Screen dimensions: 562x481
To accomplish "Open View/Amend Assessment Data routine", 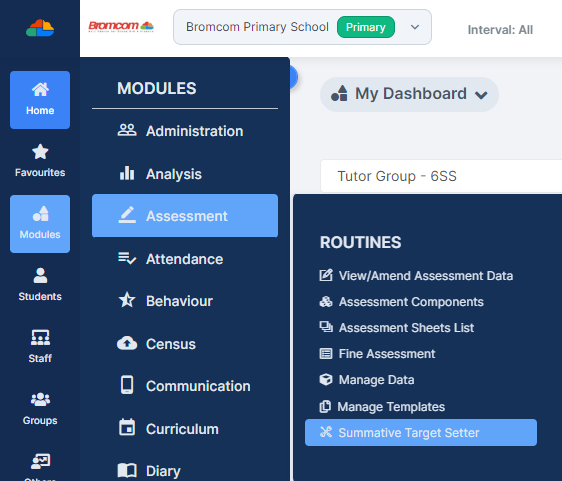I will pyautogui.click(x=416, y=276).
